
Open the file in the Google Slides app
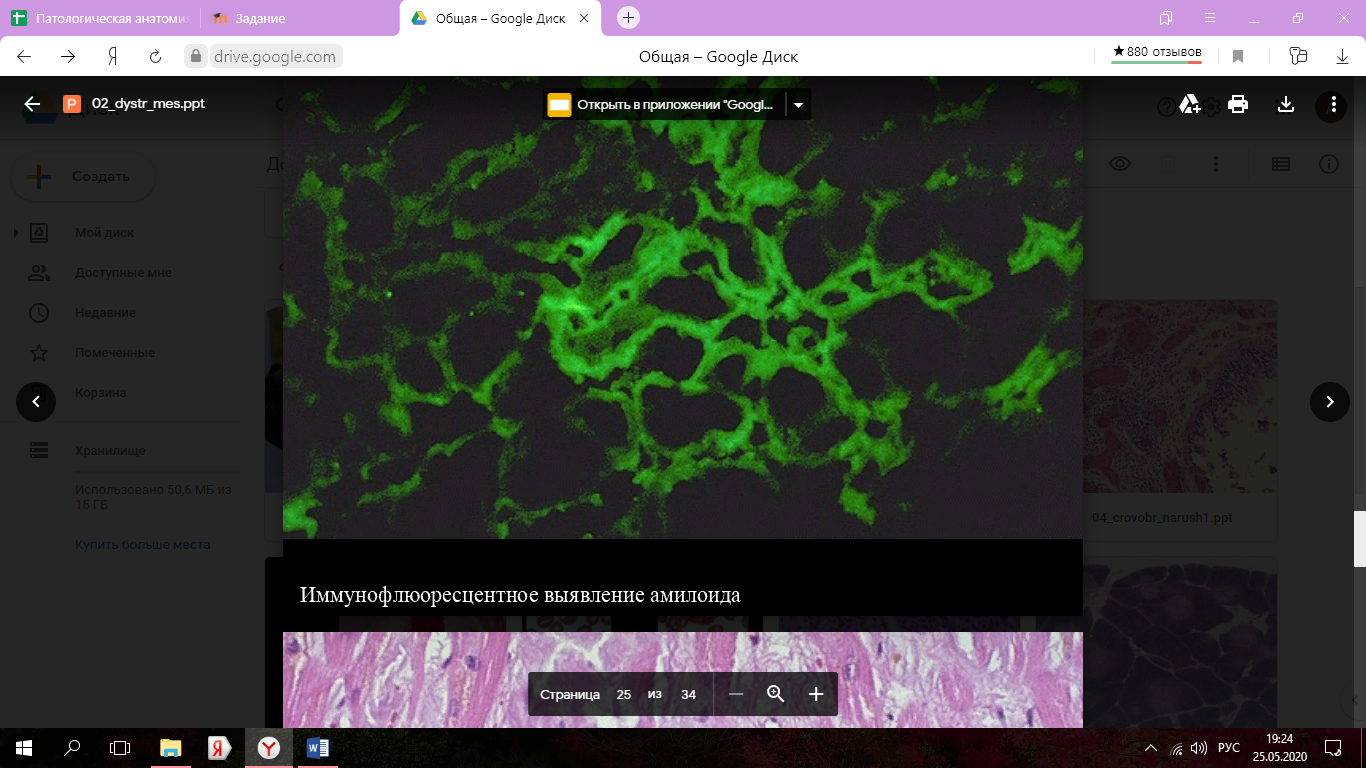(x=664, y=104)
